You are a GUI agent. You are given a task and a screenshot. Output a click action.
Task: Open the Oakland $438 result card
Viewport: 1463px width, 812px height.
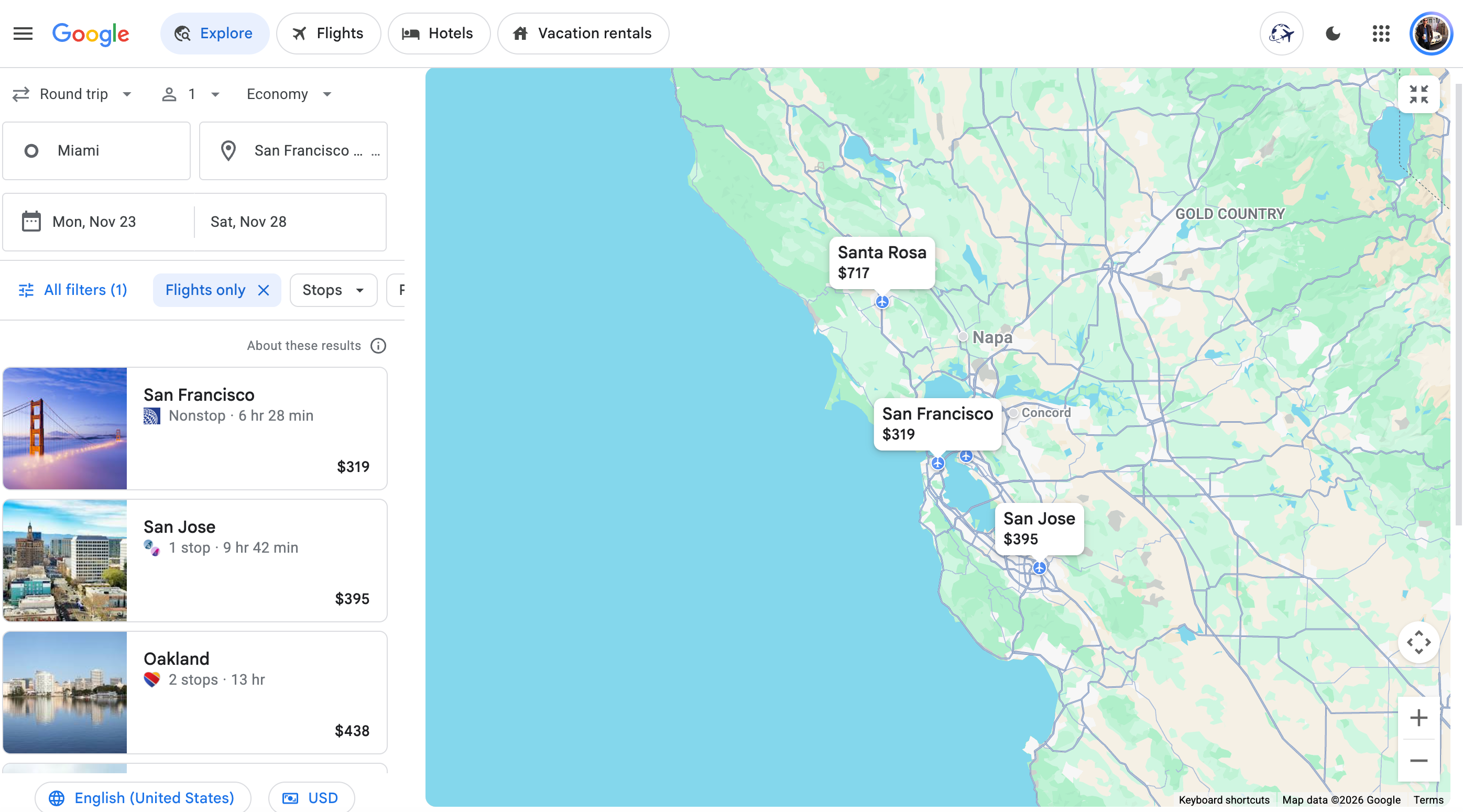[x=195, y=693]
